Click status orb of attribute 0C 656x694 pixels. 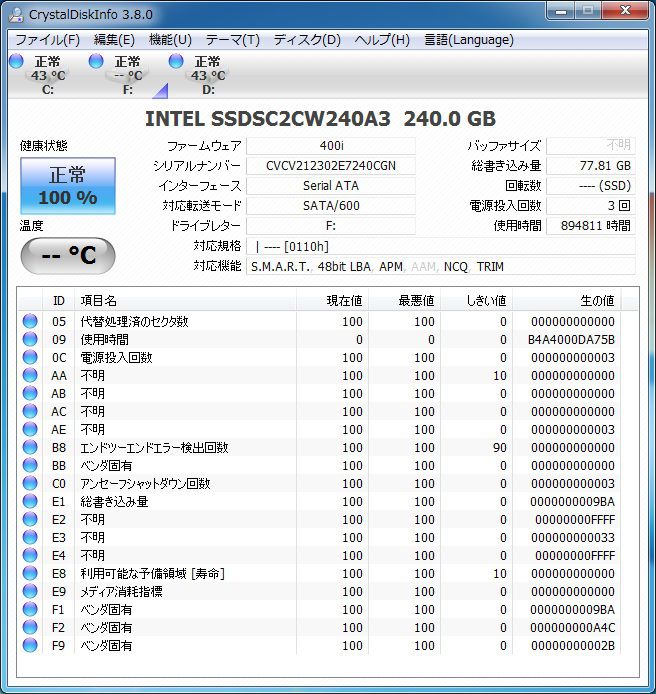click(30, 357)
